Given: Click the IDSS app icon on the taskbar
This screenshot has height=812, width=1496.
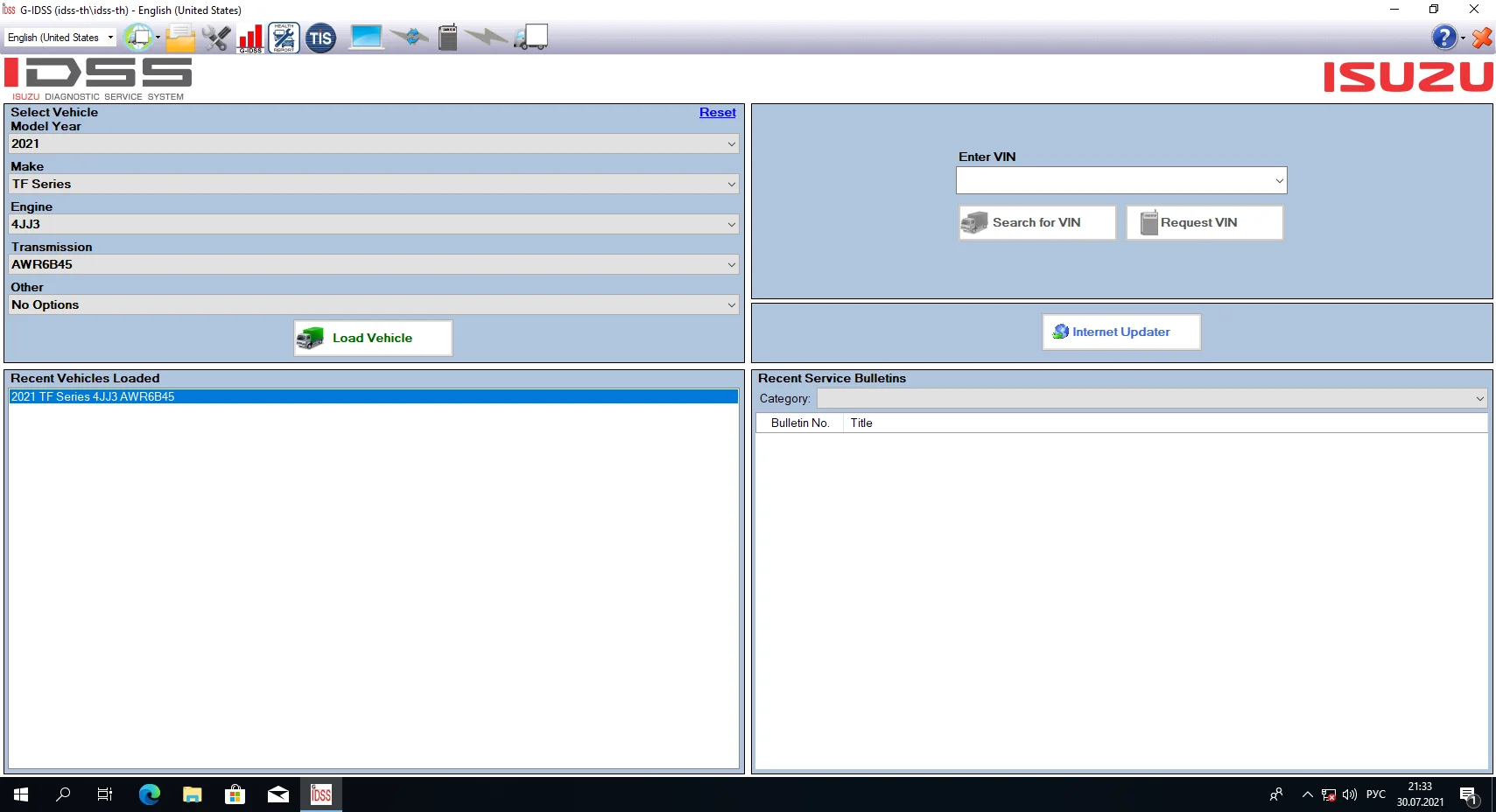Looking at the screenshot, I should pos(321,794).
